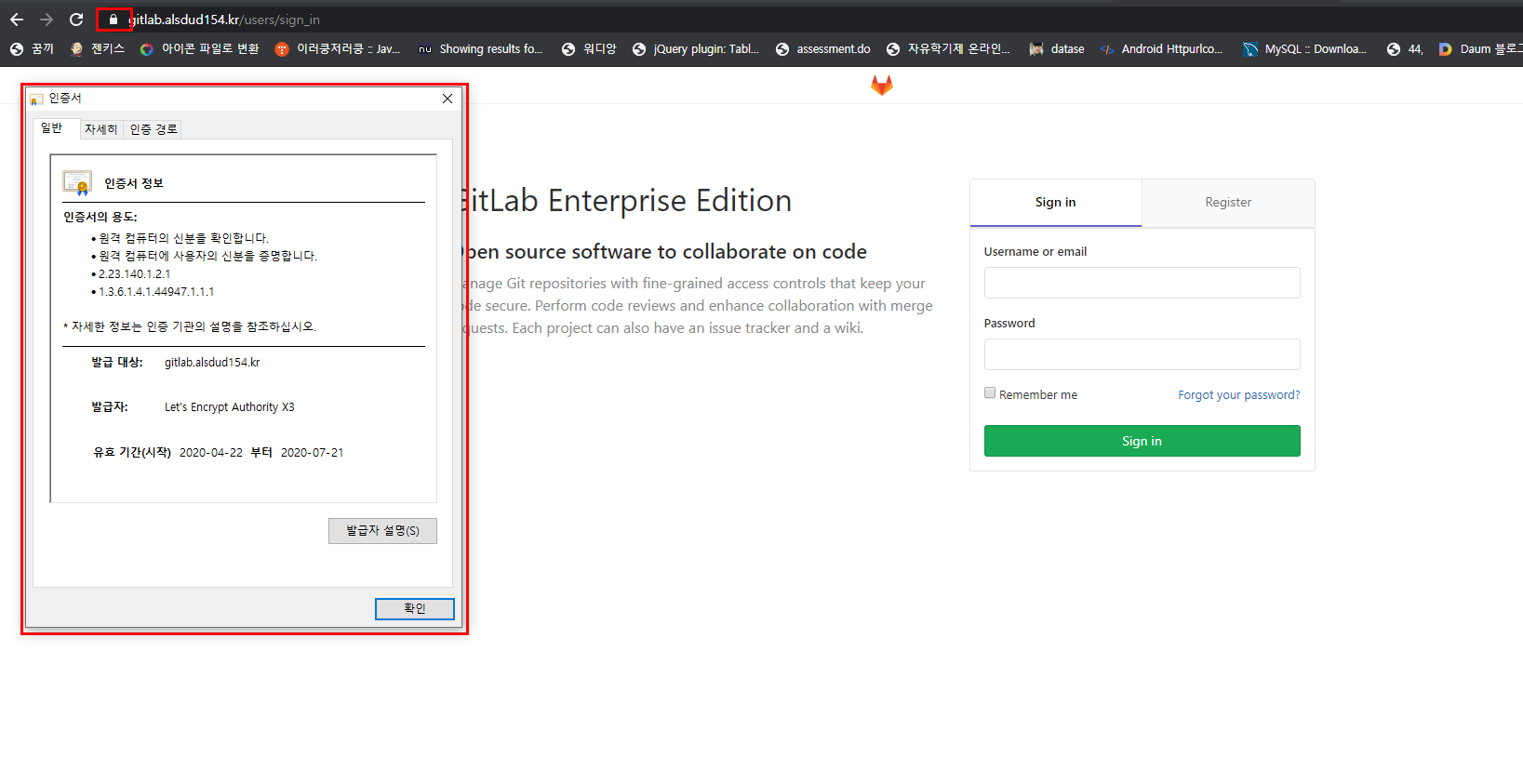
Task: Select validity start date 2020-04-22
Action: coord(211,453)
